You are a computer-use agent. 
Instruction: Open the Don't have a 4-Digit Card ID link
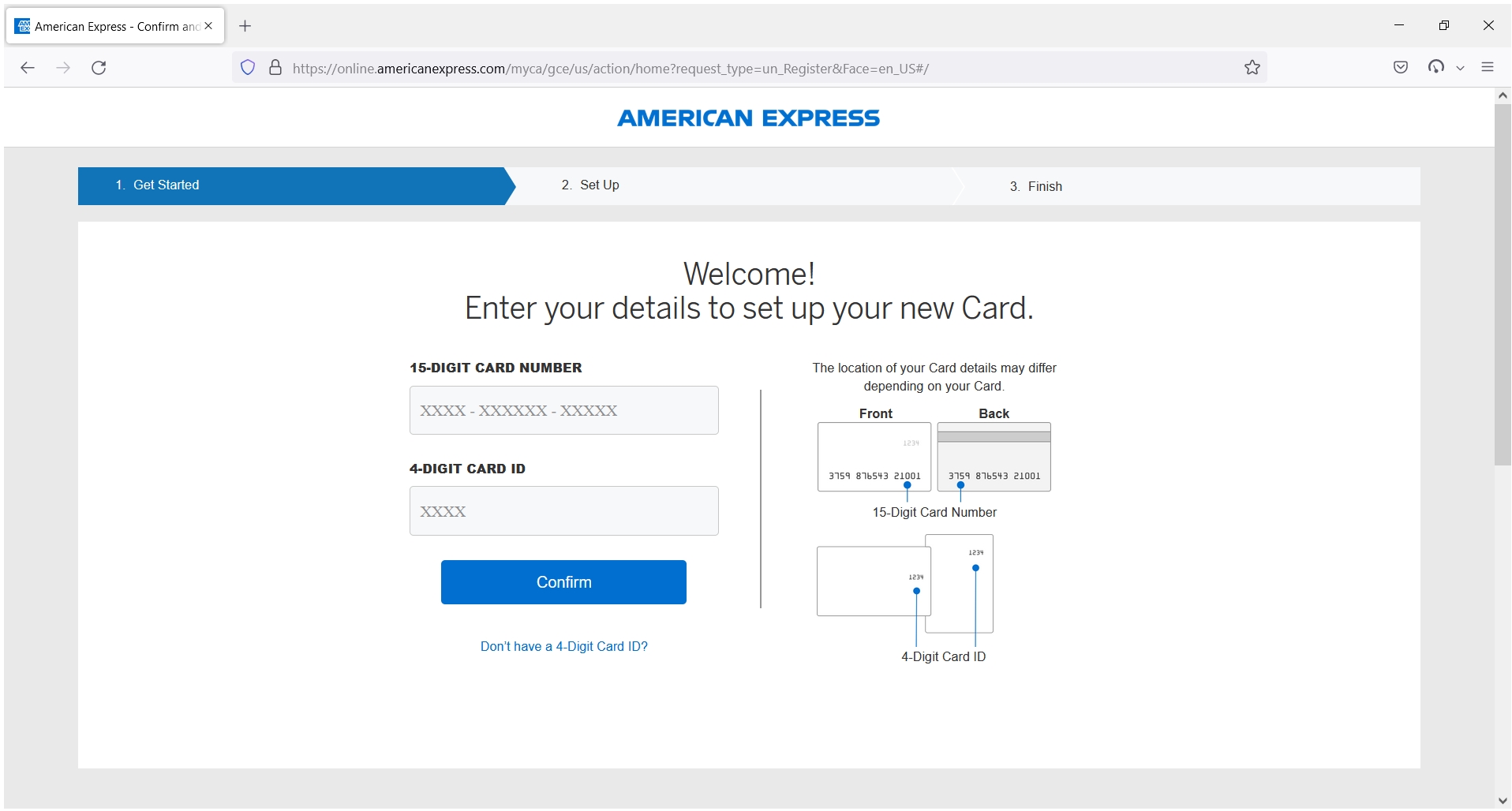pyautogui.click(x=563, y=645)
